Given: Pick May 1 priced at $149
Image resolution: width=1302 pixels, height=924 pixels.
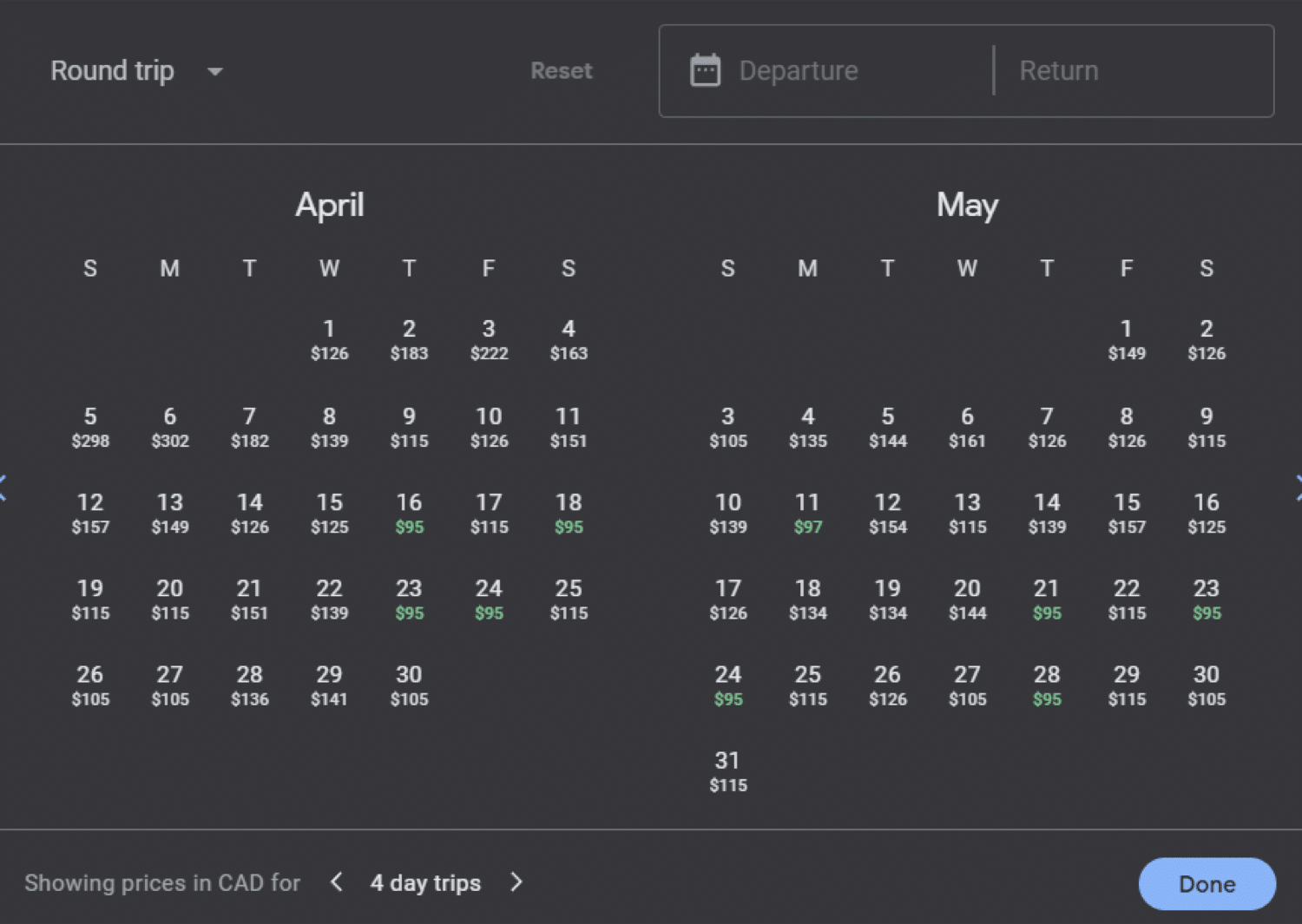Looking at the screenshot, I should click(1126, 339).
